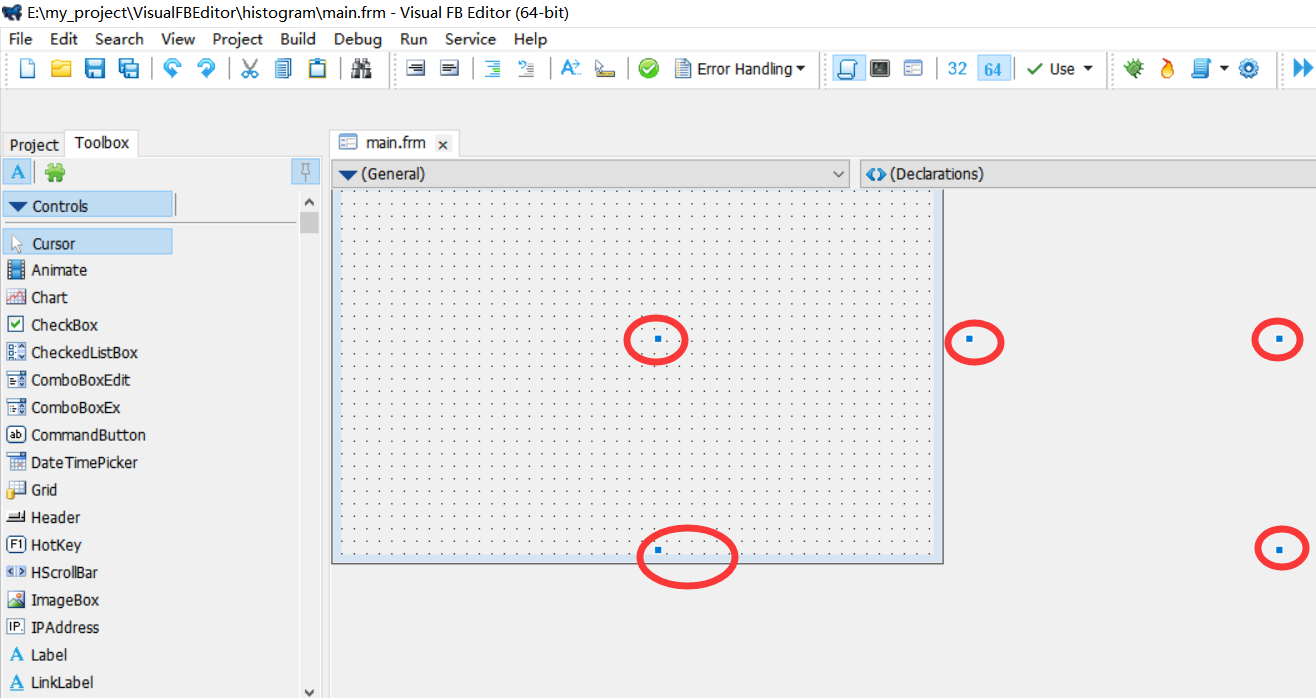
Task: Open the add components puzzle-piece icon
Action: (55, 171)
